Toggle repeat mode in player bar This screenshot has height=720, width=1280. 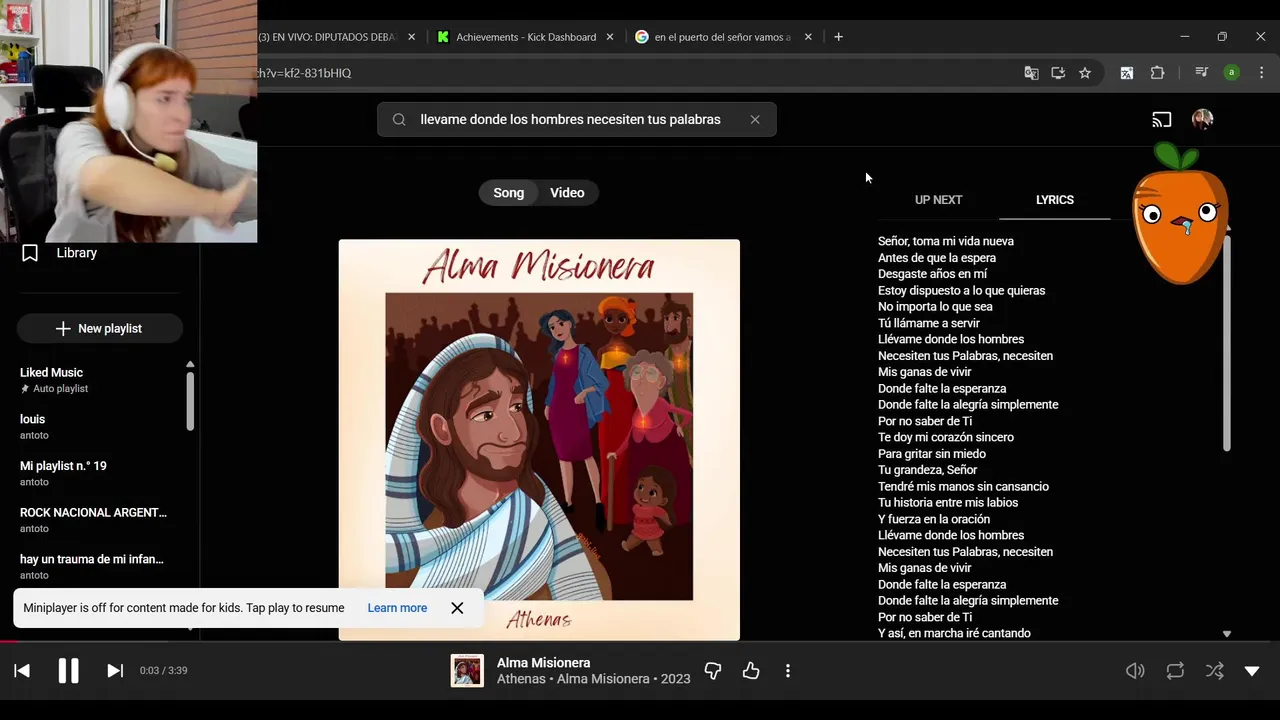point(1175,671)
